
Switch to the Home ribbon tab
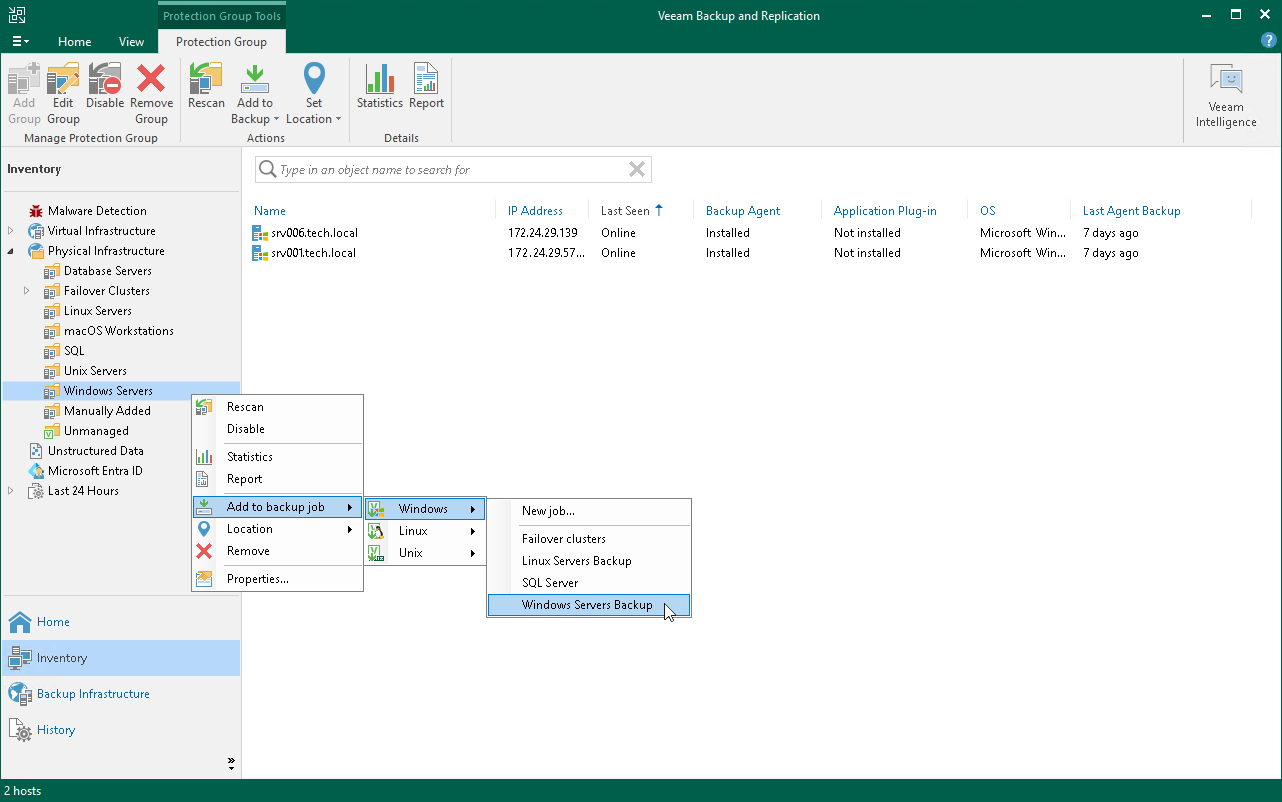tap(75, 42)
